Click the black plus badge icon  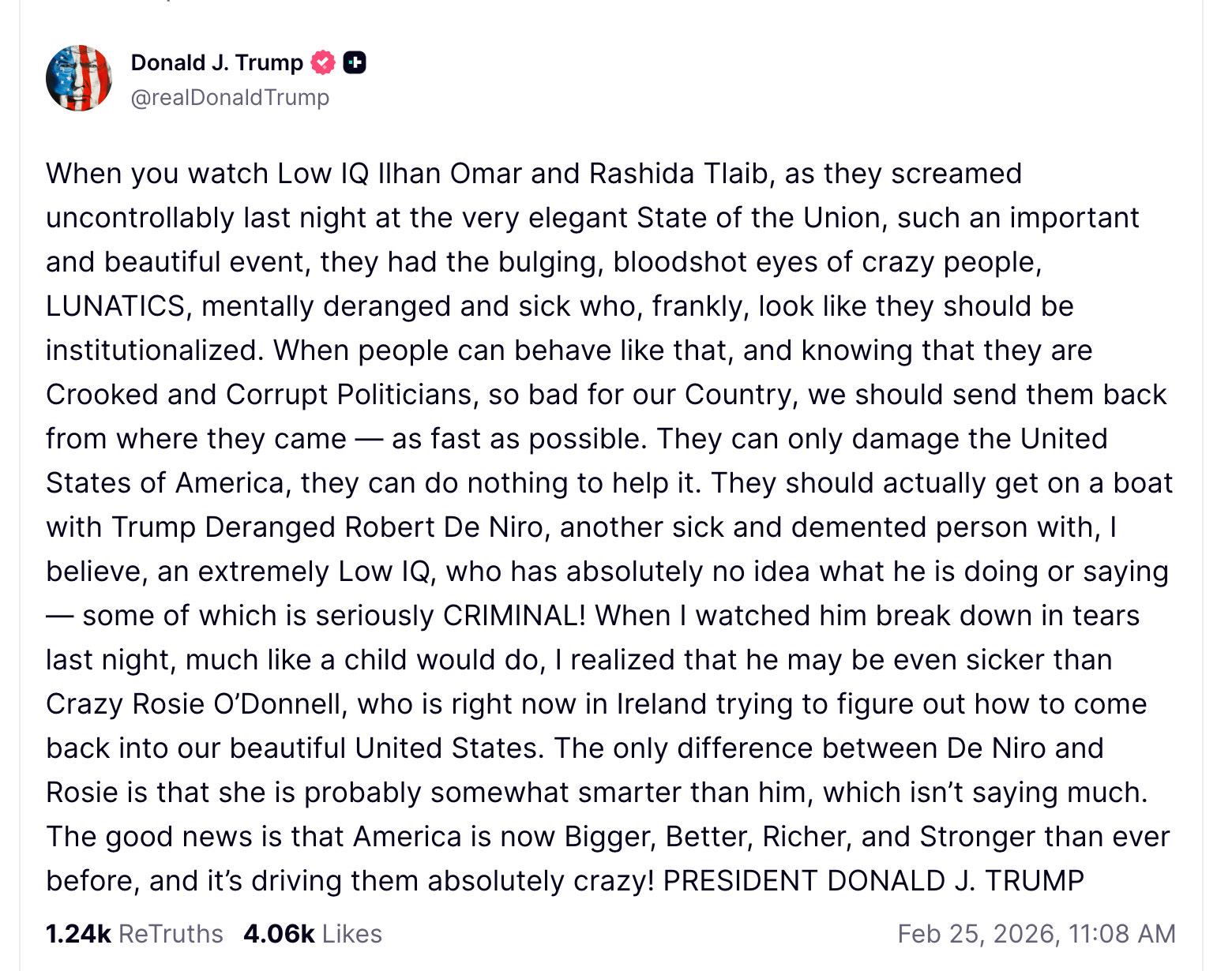pyautogui.click(x=355, y=62)
